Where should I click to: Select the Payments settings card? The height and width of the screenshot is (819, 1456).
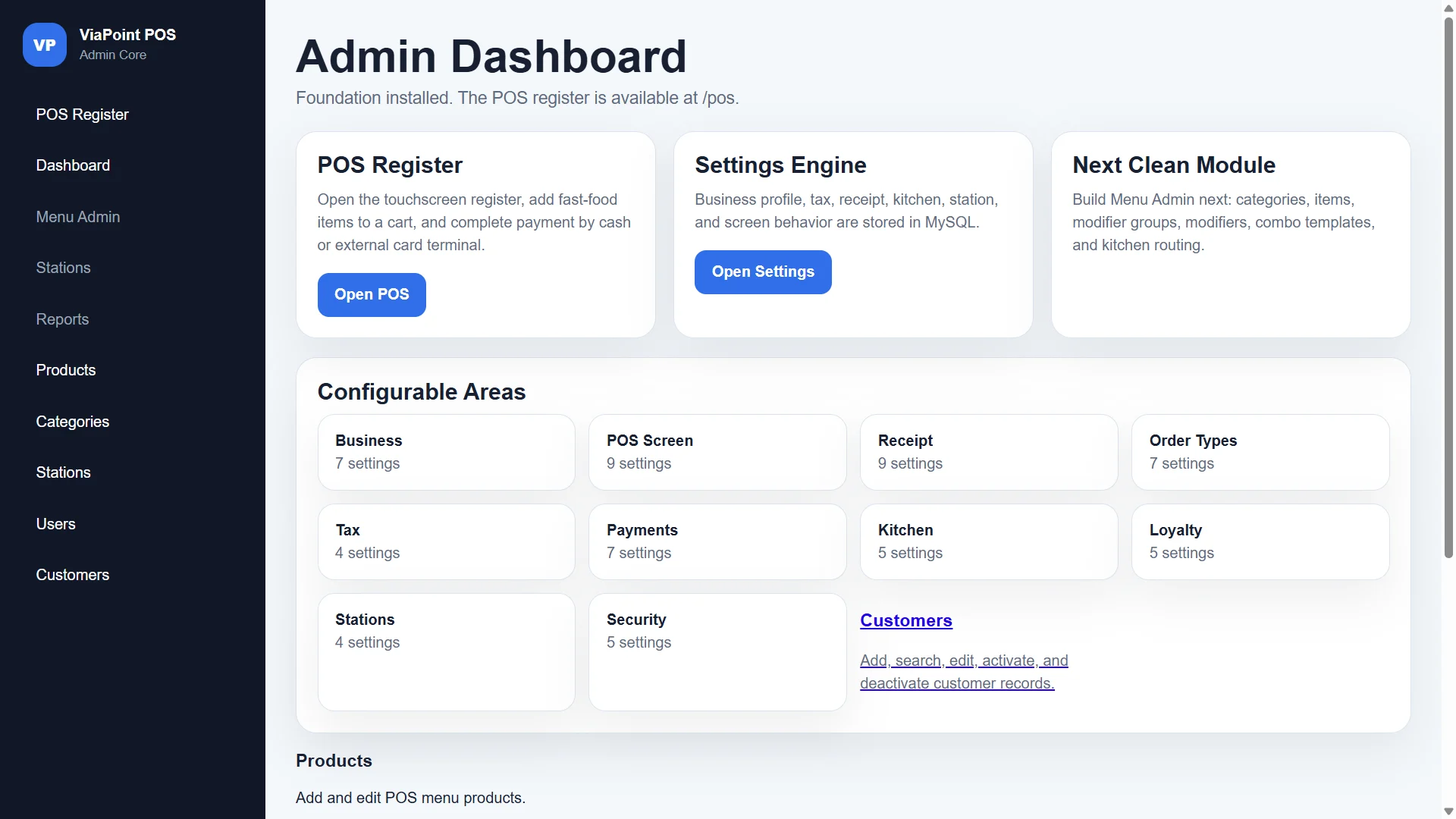click(x=717, y=541)
